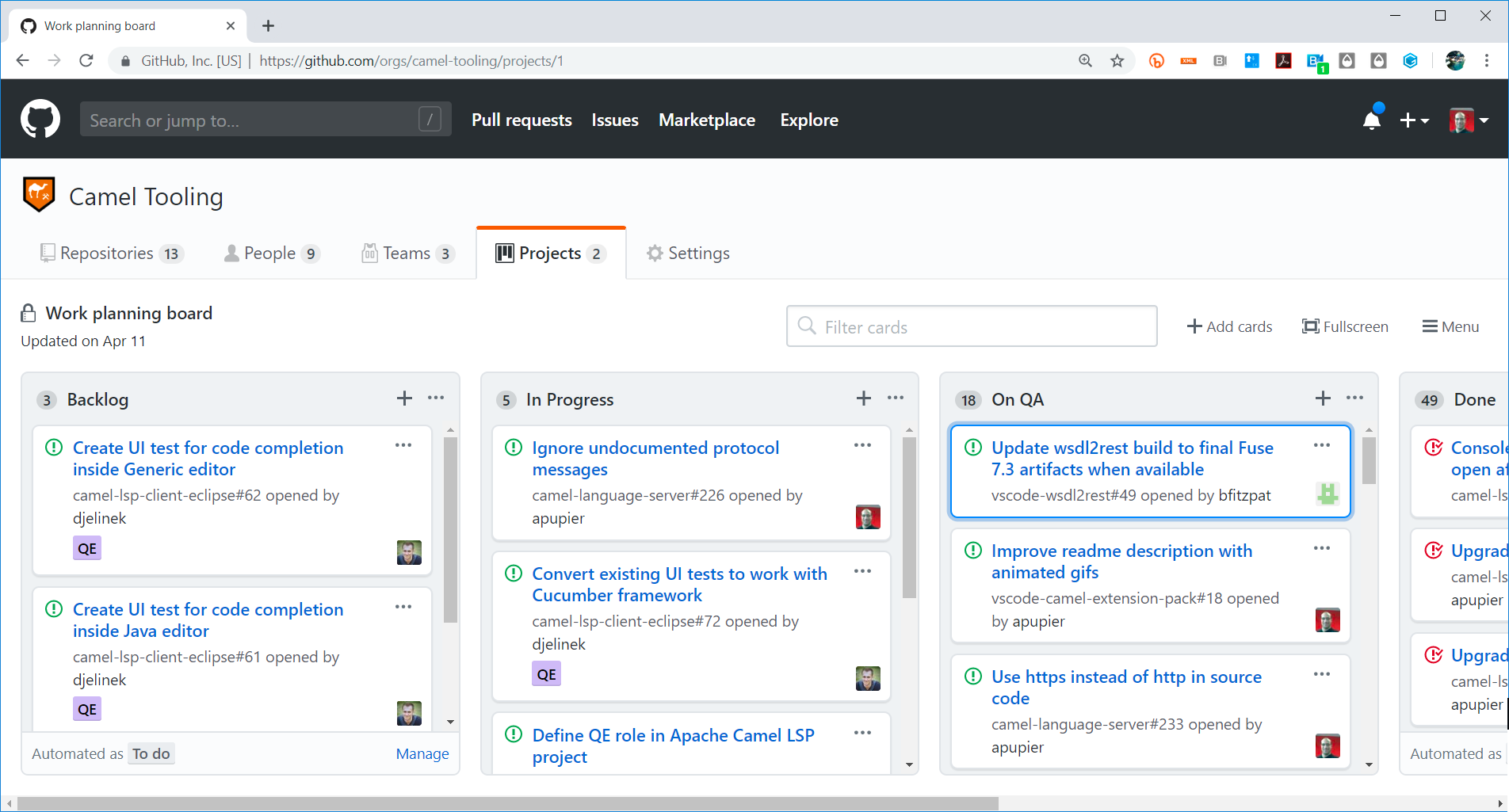Click the Camel Tooling organization avatar

click(x=39, y=193)
